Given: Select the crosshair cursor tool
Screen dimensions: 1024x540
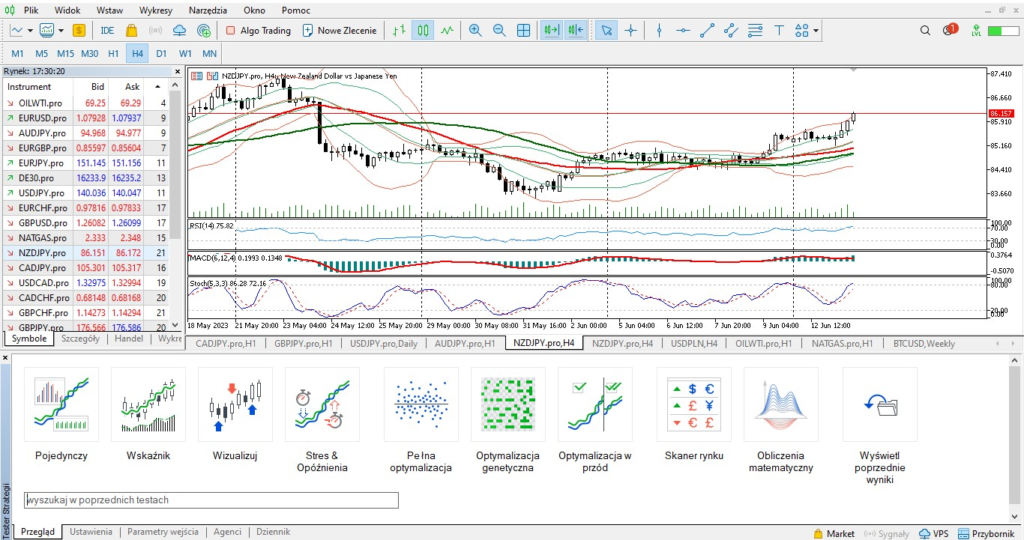Looking at the screenshot, I should [x=631, y=30].
